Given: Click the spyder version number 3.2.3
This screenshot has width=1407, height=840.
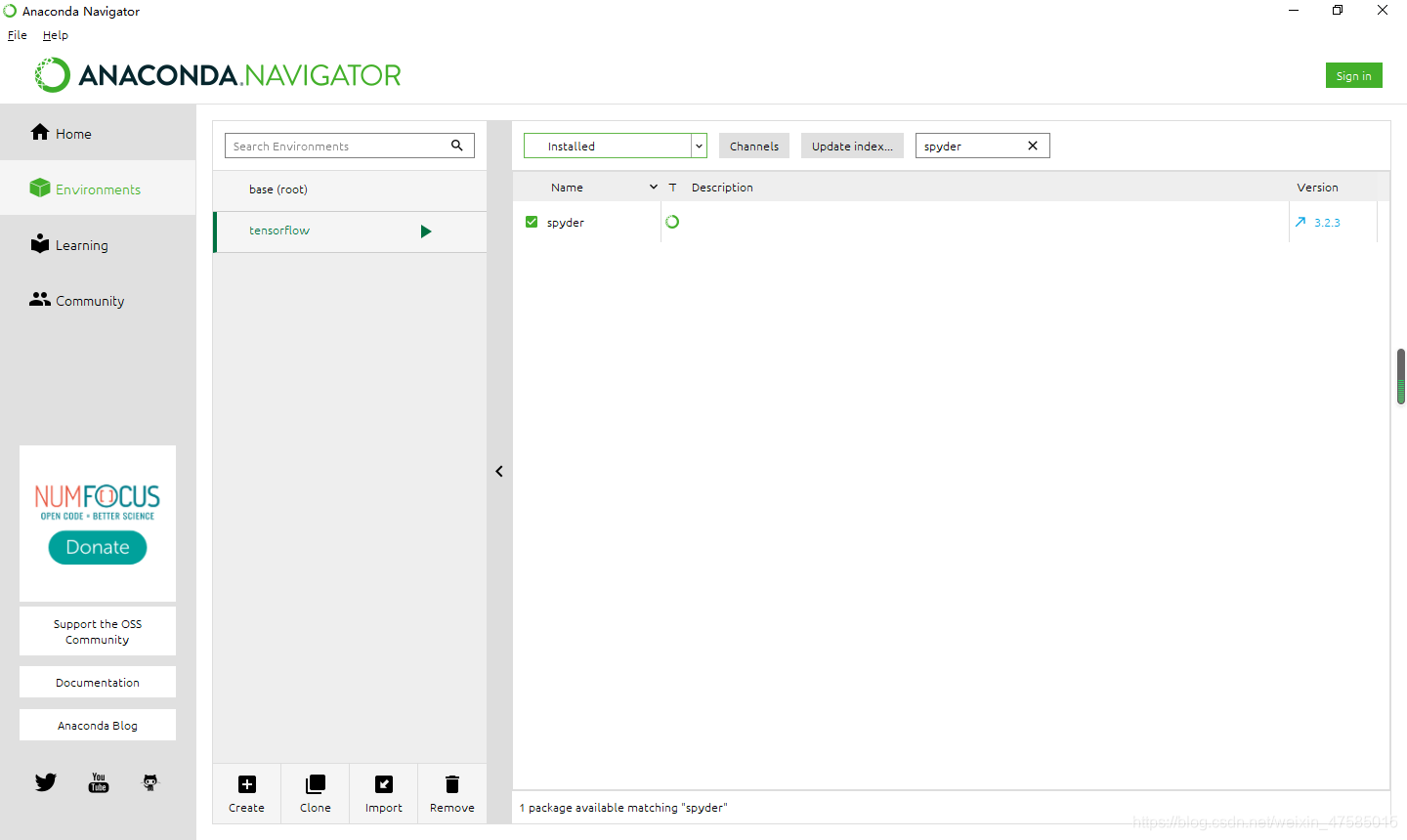Looking at the screenshot, I should (1327, 223).
